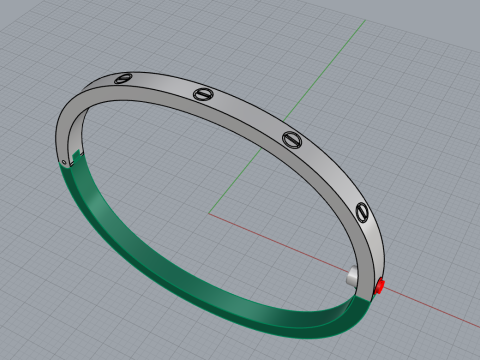Select the red pin on the bracelet

[x=379, y=287]
